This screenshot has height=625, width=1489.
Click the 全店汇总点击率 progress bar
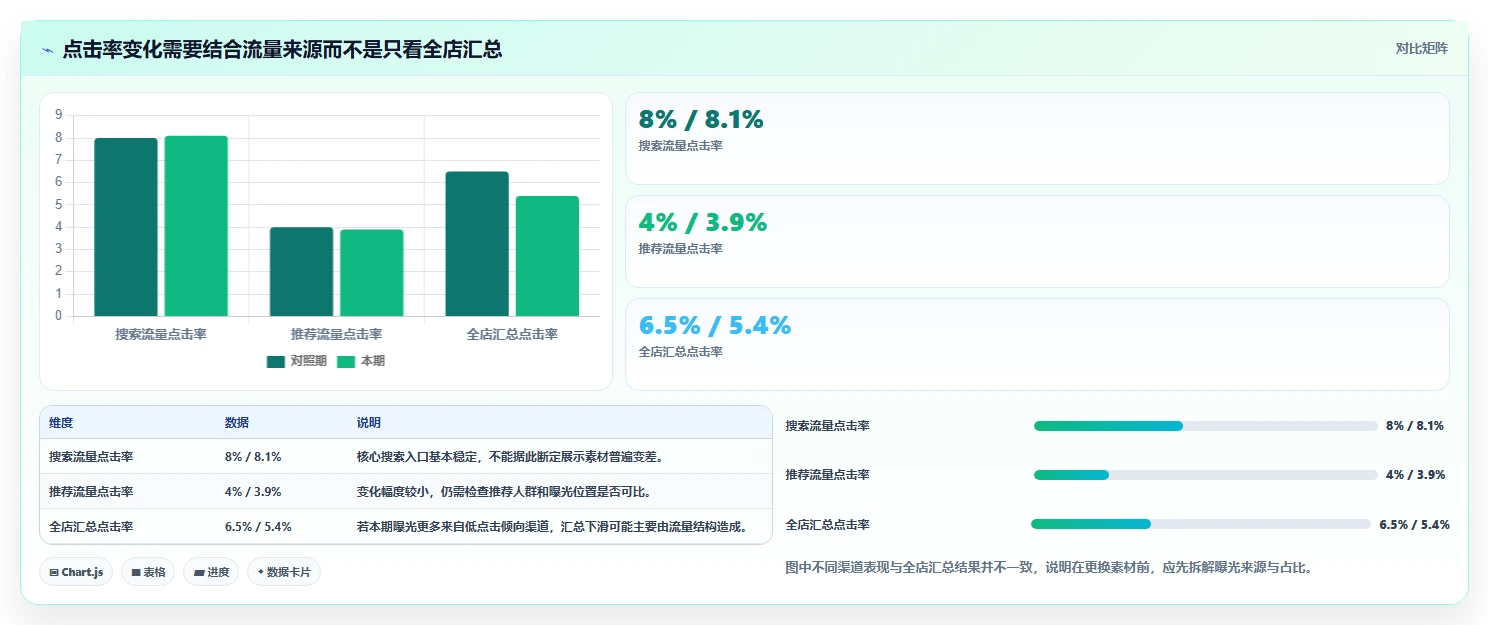pos(1201,524)
